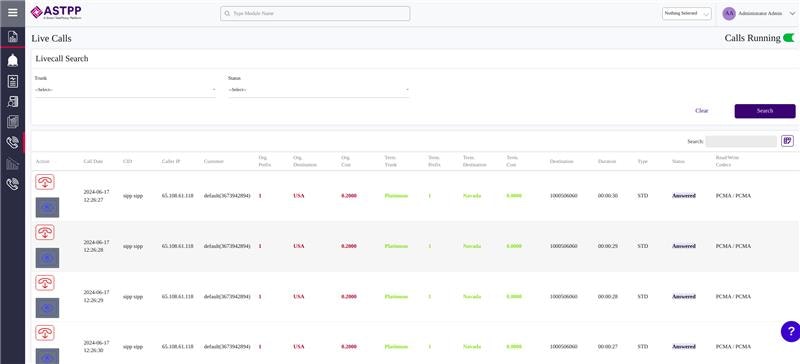Click blue eye icon for 12:26:27 call
Screen dimensions: 800x364
click(47, 207)
